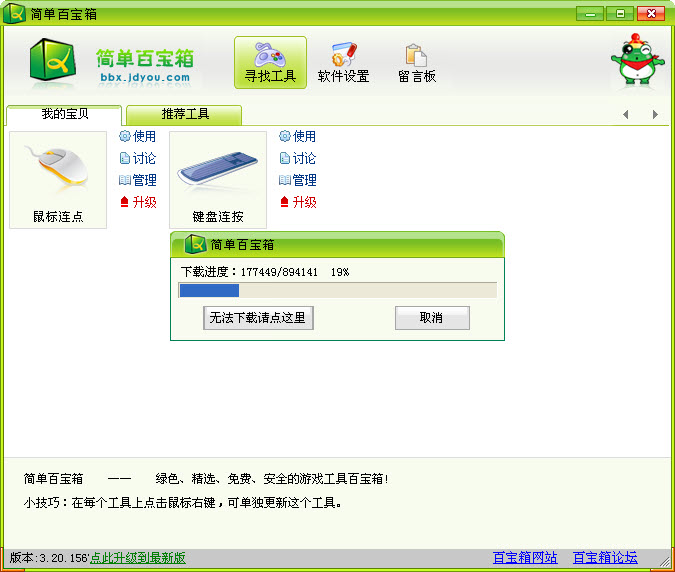Click the bbx.jdyou.com logo text

(145, 77)
